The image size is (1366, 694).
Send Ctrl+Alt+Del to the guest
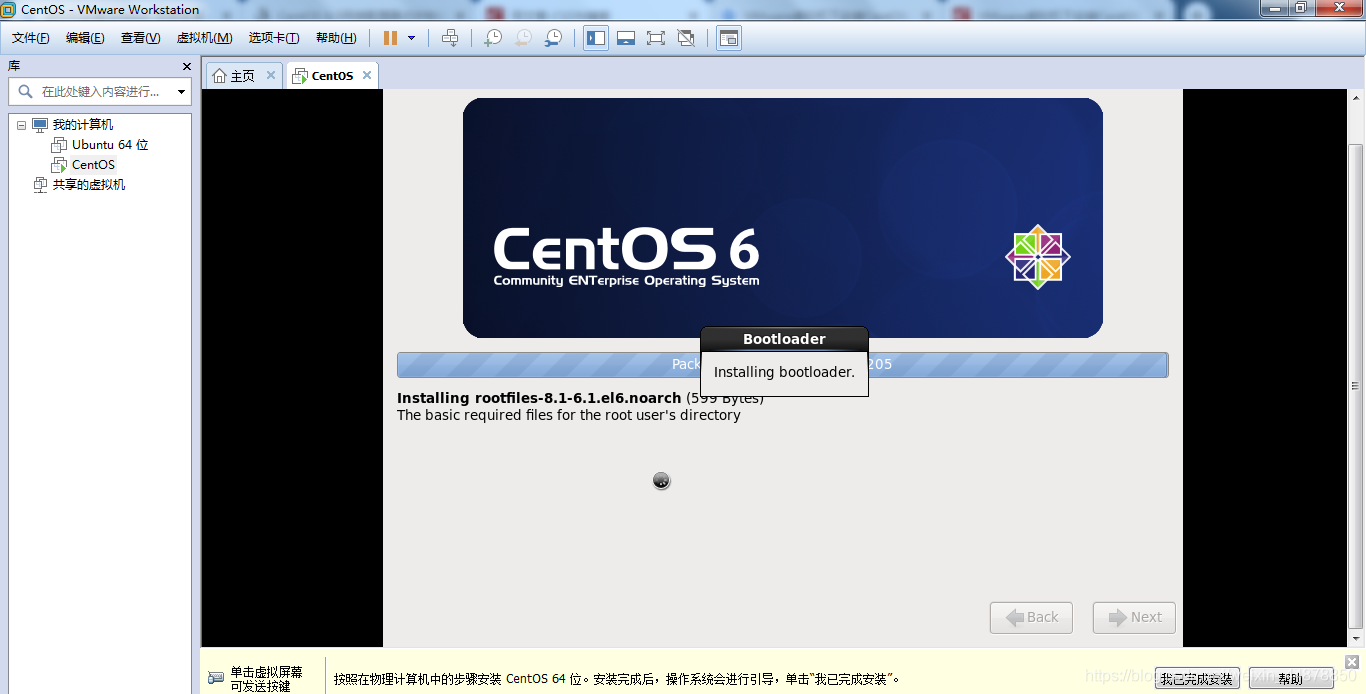pyautogui.click(x=450, y=38)
